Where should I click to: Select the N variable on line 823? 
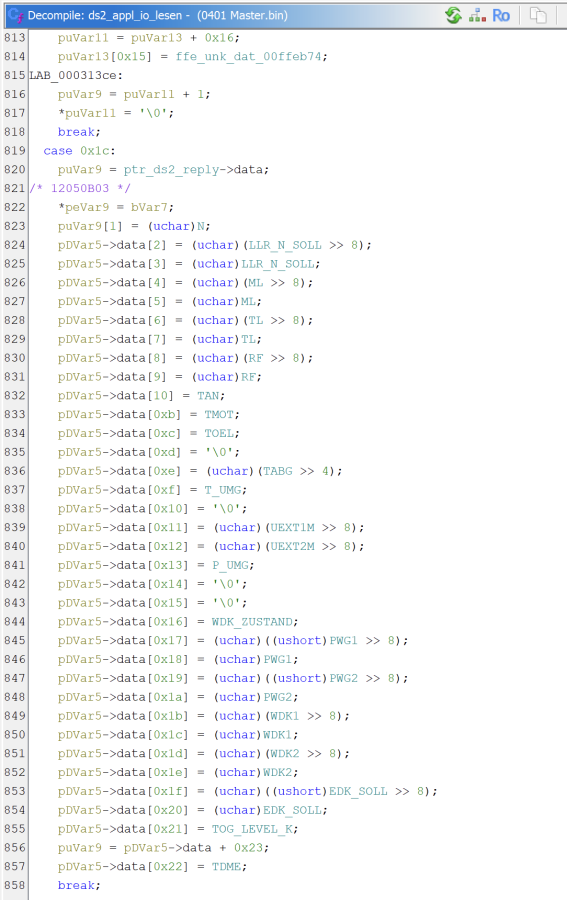pyautogui.click(x=200, y=226)
